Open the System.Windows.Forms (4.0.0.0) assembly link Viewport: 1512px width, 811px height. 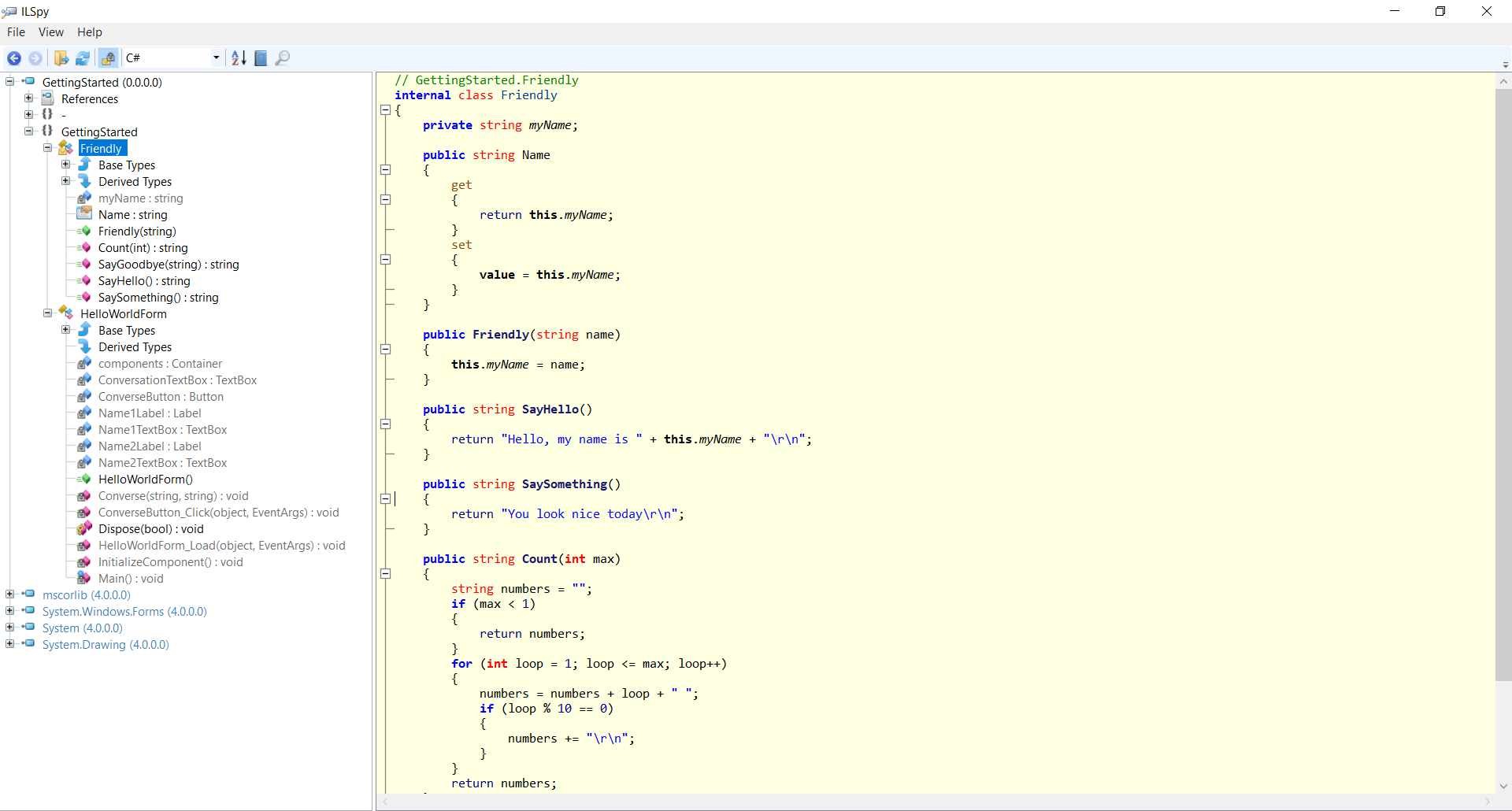tap(124, 612)
